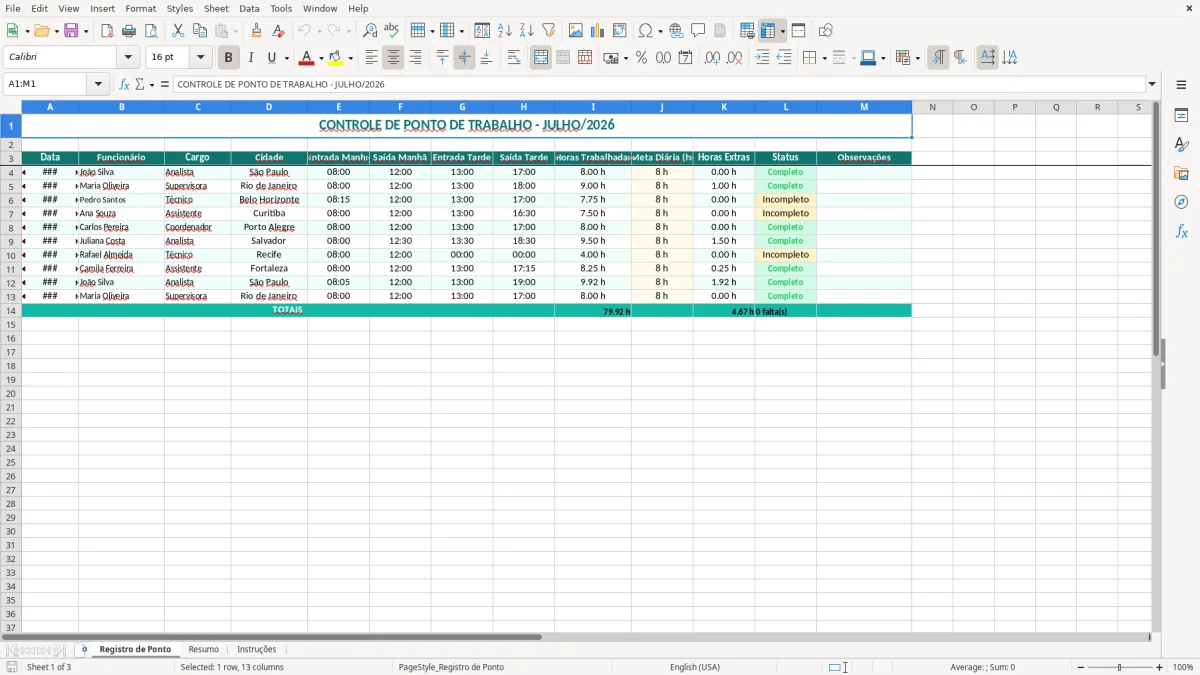Click the zoom percentage 100%

click(x=1183, y=667)
